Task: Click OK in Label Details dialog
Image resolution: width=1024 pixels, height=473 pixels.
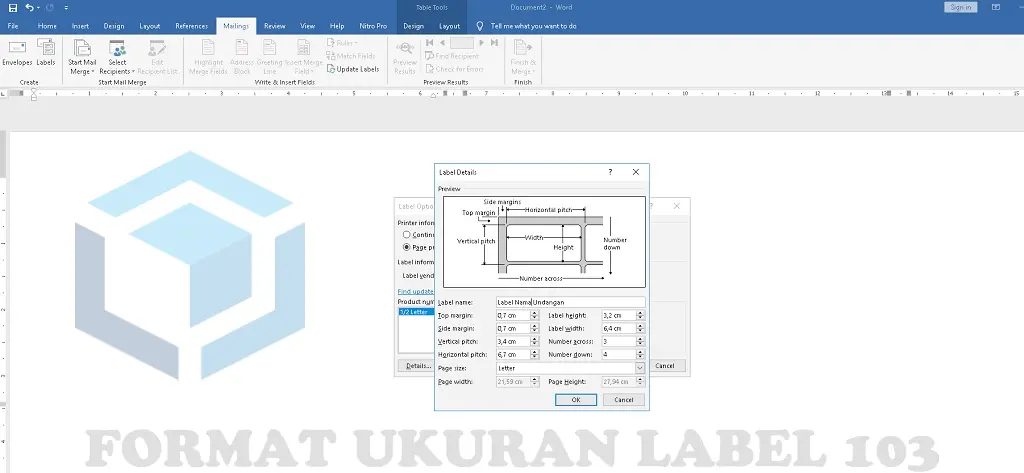Action: click(x=575, y=400)
